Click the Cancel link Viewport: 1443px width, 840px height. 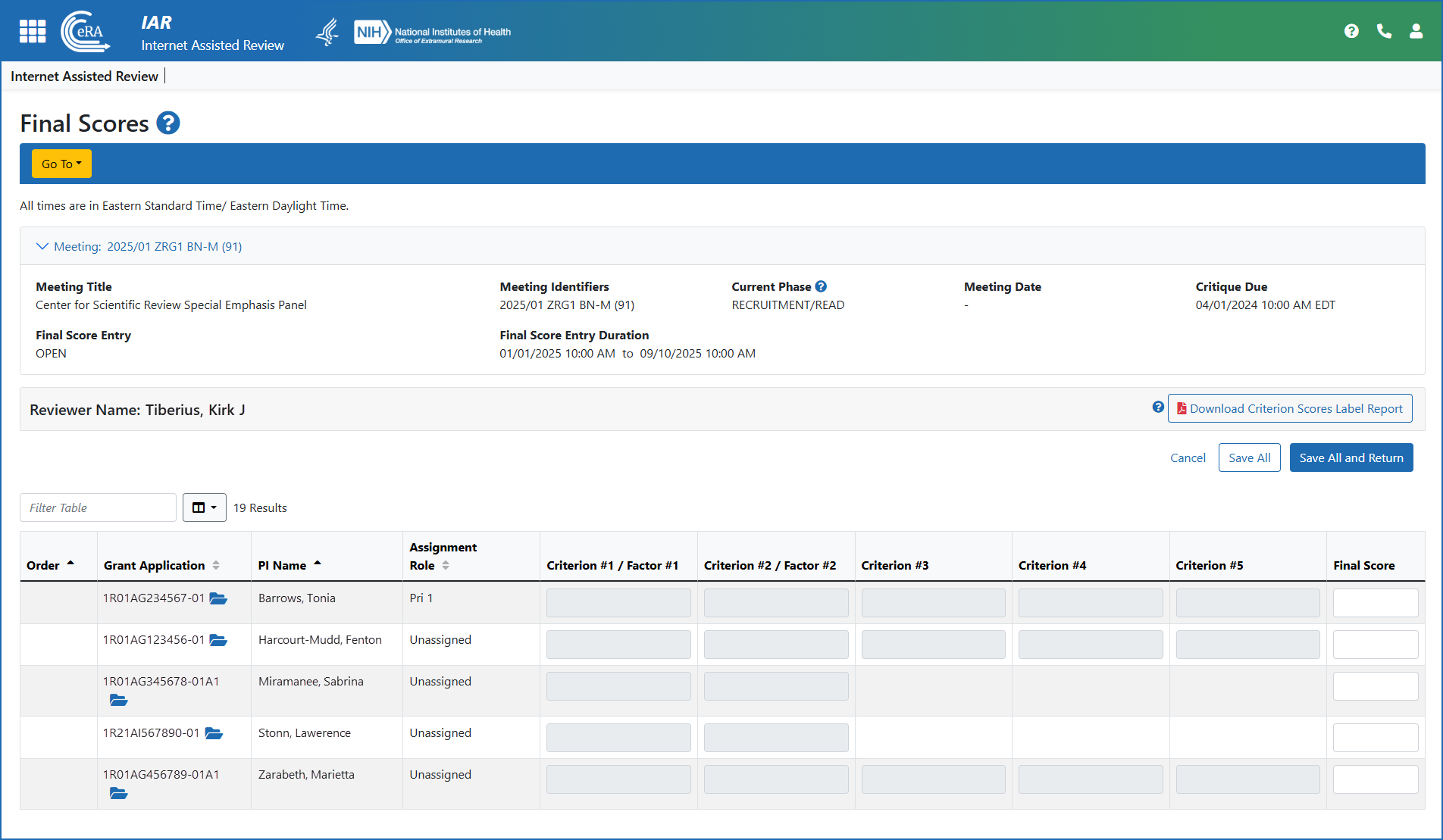1188,457
